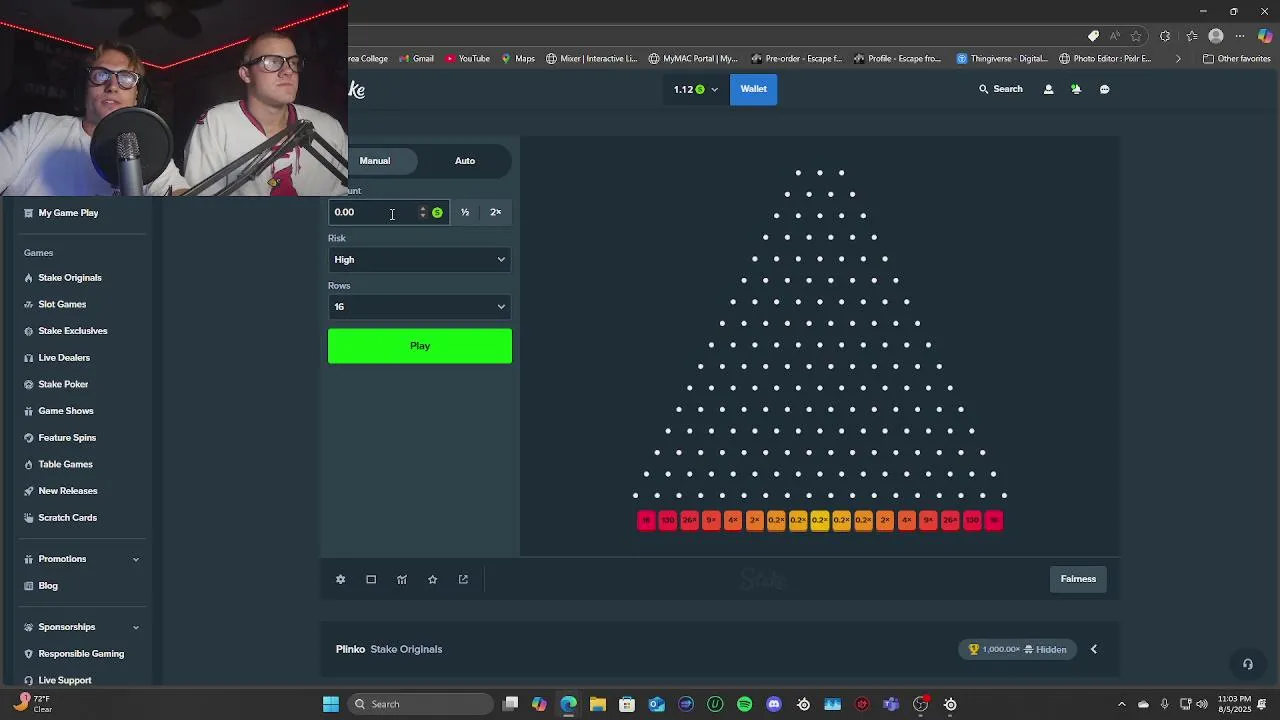Halve the bet with the ½ button
Image resolution: width=1280 pixels, height=720 pixels.
[465, 212]
